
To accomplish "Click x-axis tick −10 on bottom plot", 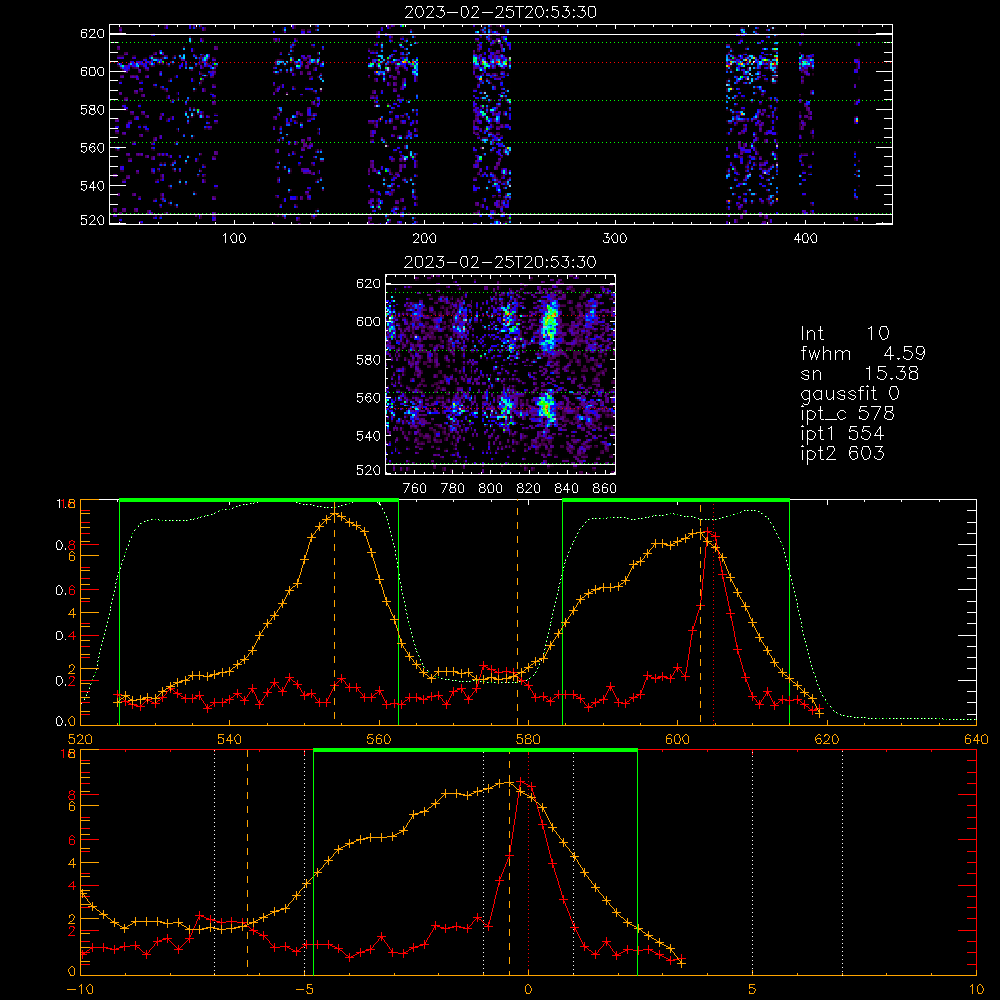I will tap(80, 990).
